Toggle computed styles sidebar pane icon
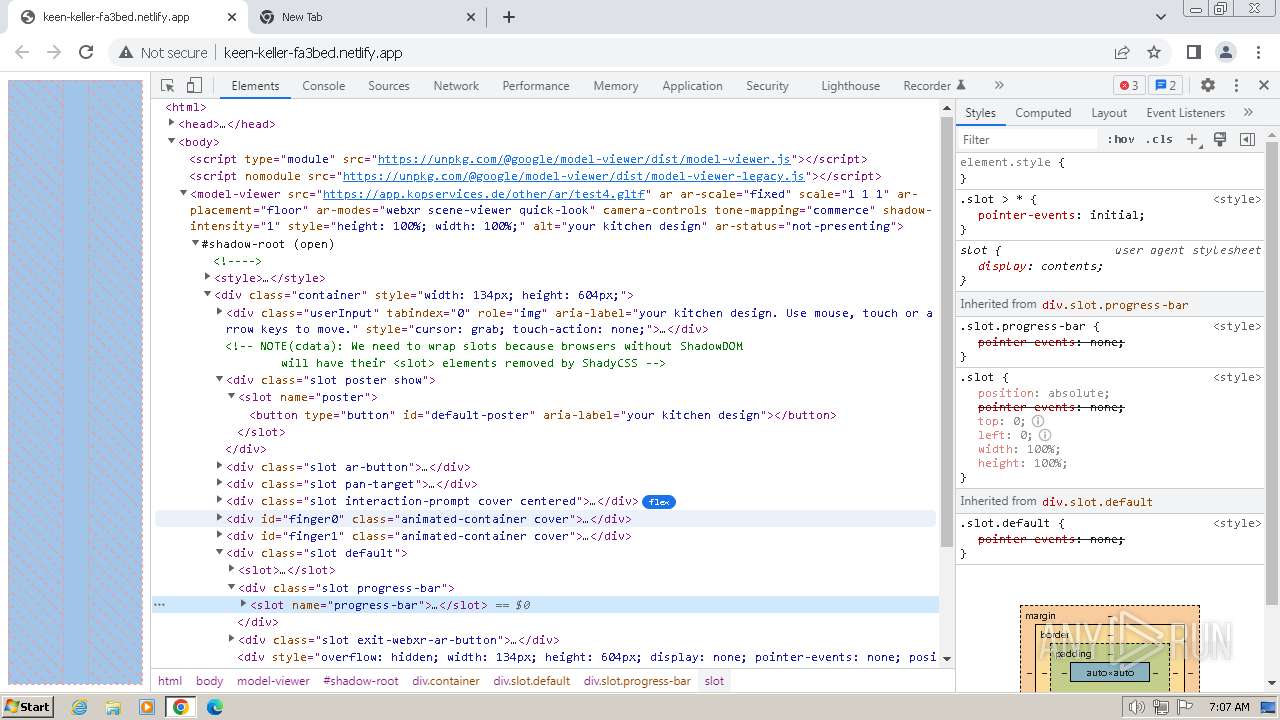The image size is (1280, 720). click(1247, 140)
